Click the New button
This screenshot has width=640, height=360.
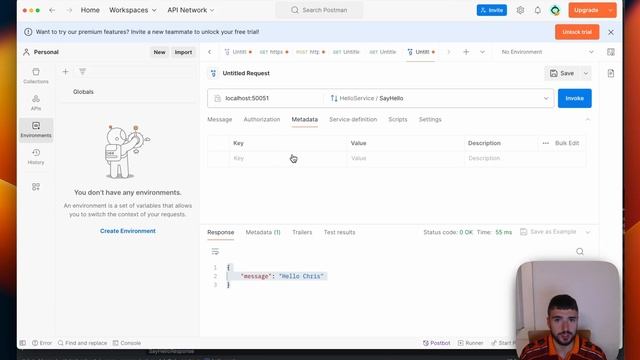click(159, 52)
